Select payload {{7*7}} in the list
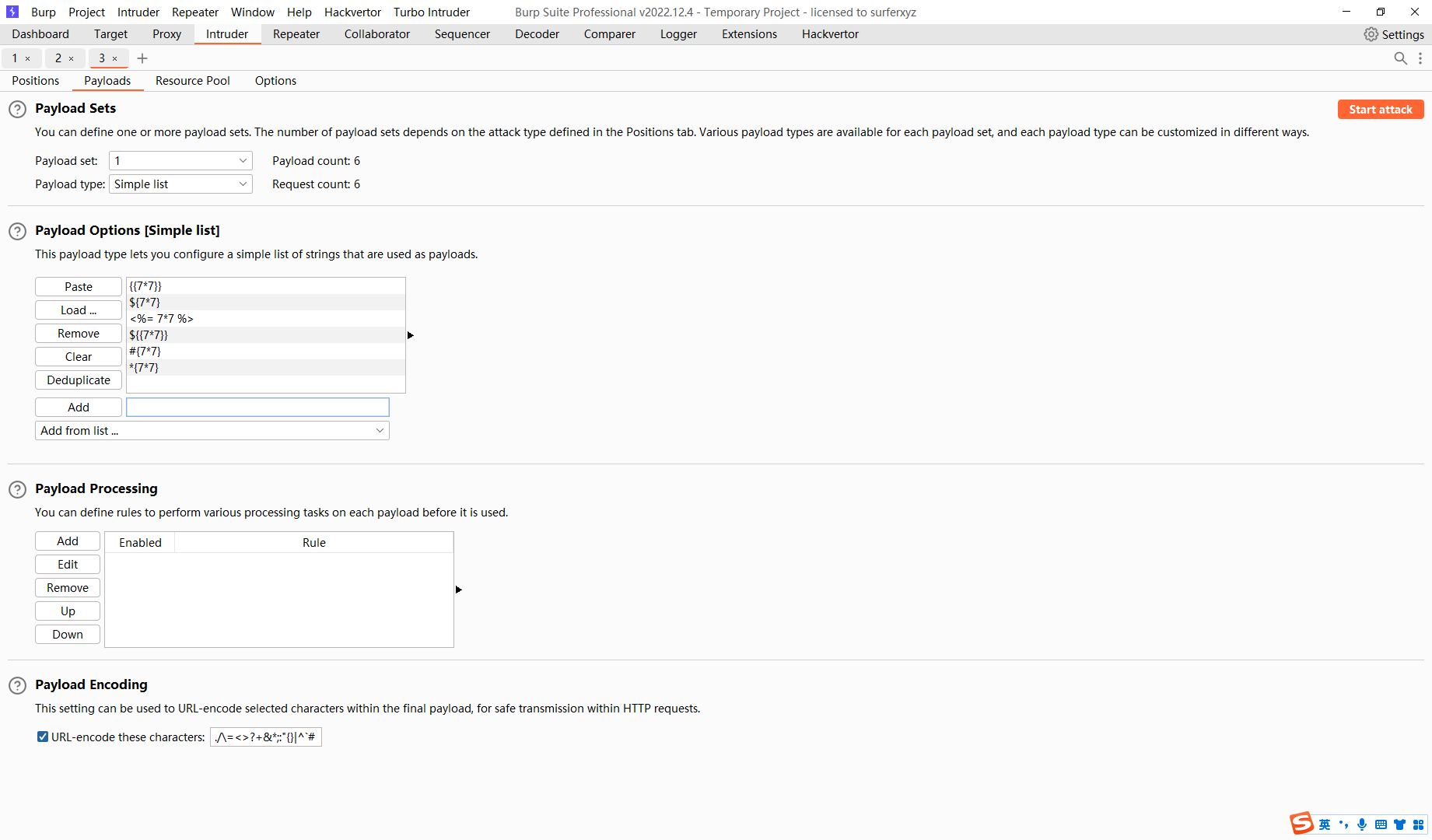The width and height of the screenshot is (1432, 840). pos(266,286)
